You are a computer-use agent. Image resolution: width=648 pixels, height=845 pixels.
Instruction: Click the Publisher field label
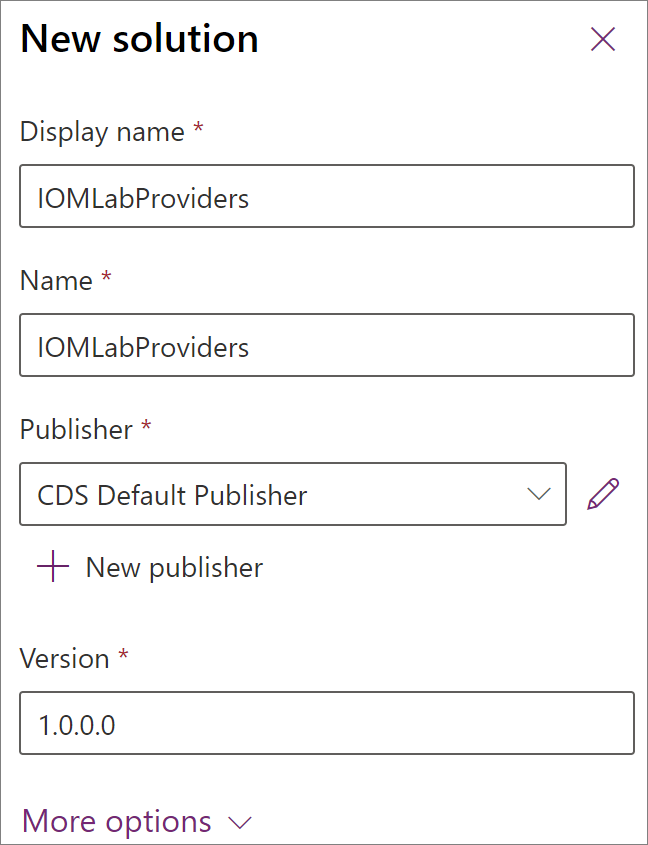click(x=76, y=430)
